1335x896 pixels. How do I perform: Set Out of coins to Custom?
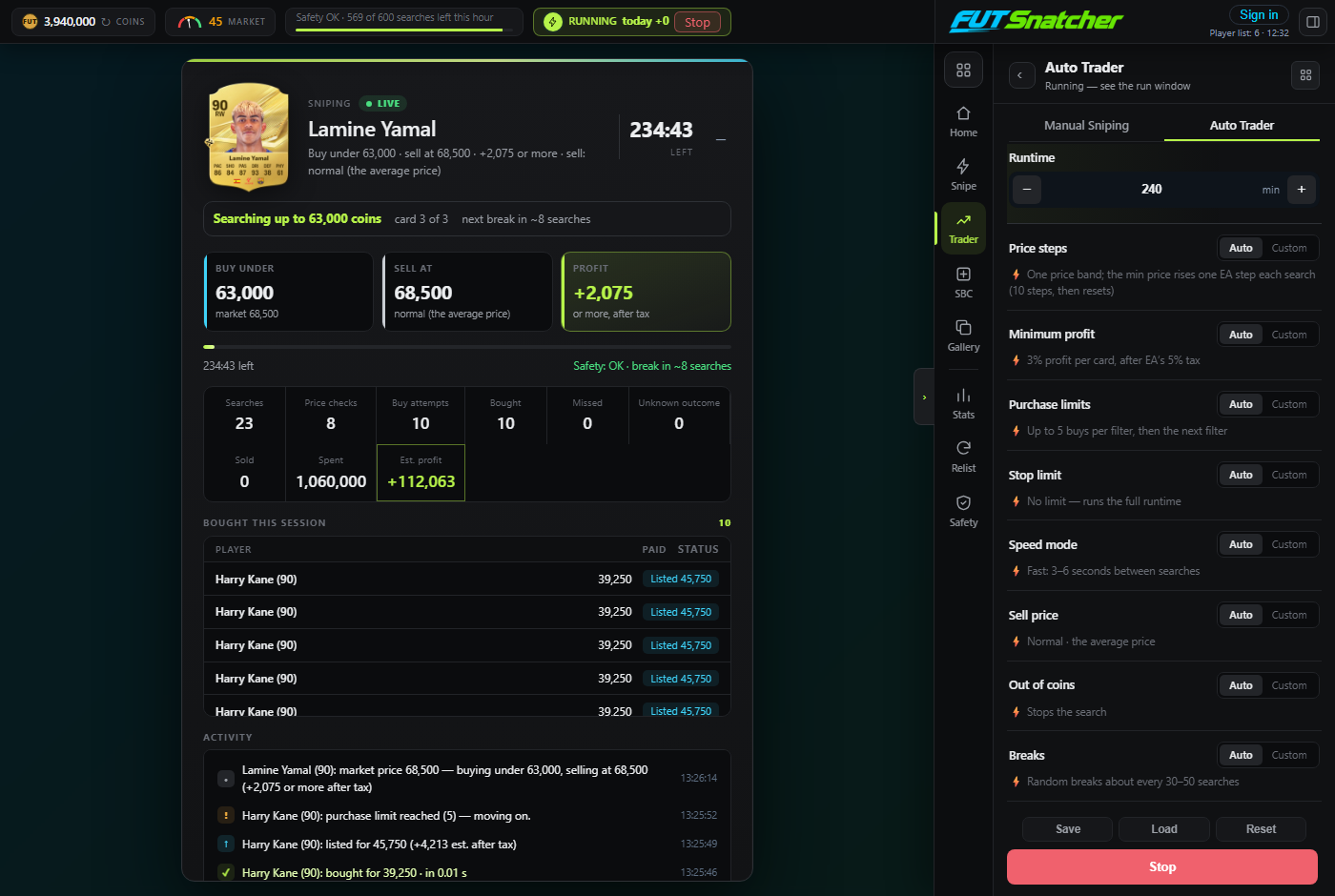tap(1289, 685)
